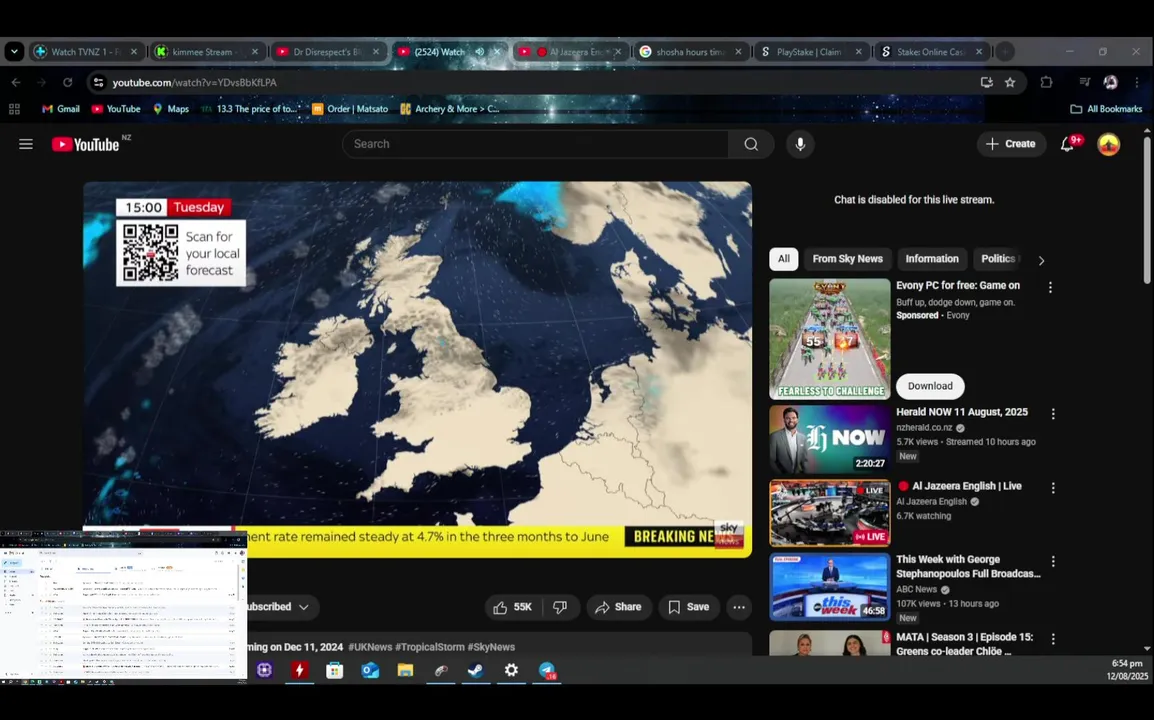The width and height of the screenshot is (1154, 720).
Task: Open the media controls icon in the browser toolbar
Action: click(x=1084, y=82)
